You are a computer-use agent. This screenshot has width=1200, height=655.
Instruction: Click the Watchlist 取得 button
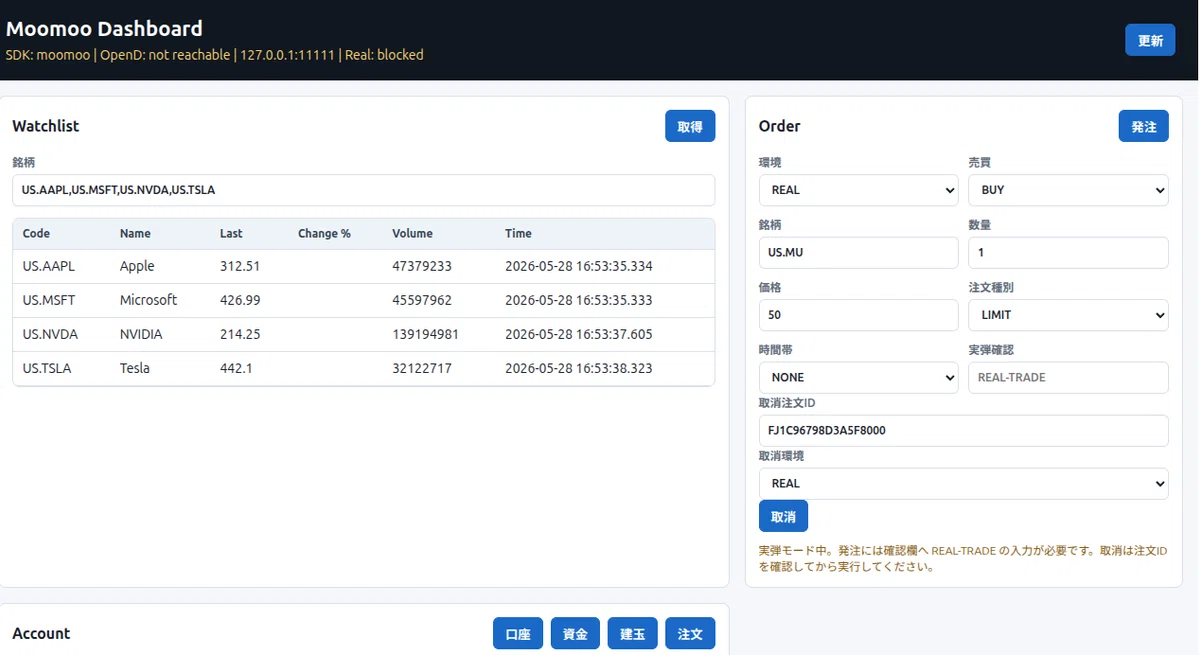pyautogui.click(x=690, y=126)
